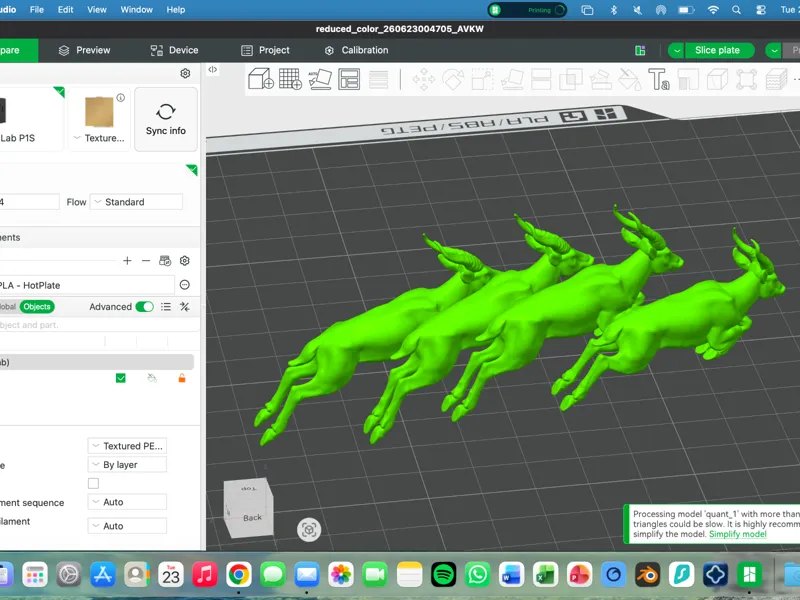Select the Rotate tool in the toolbar
800x600 pixels.
(x=453, y=79)
